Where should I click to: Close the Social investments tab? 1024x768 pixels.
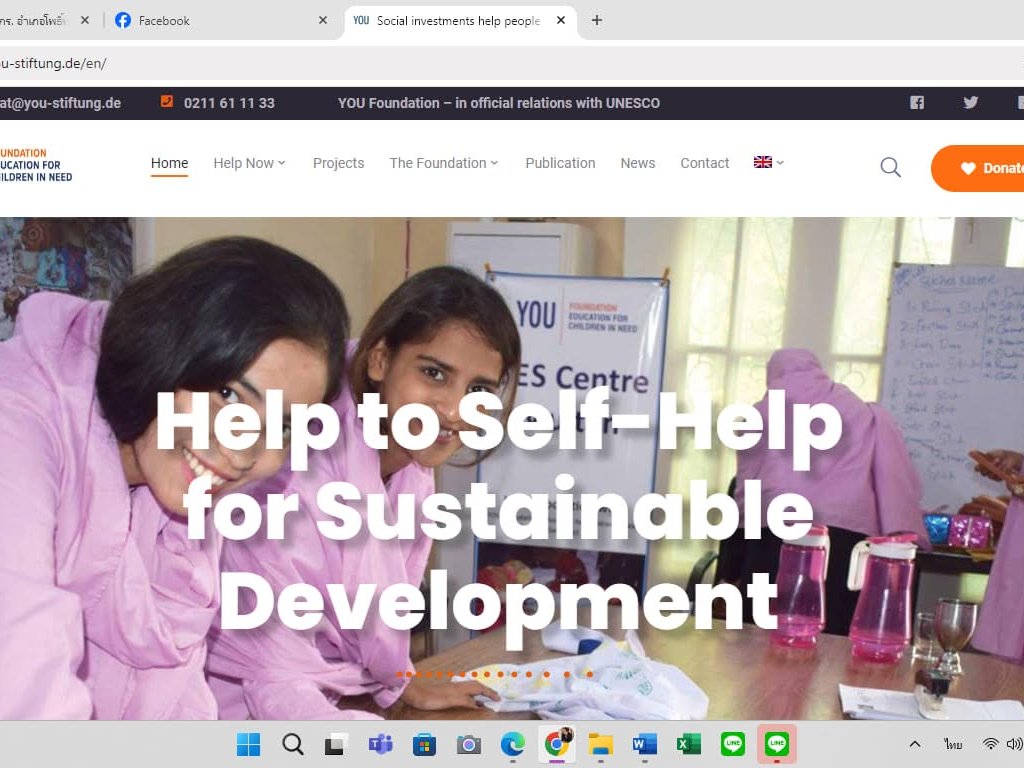[x=560, y=20]
